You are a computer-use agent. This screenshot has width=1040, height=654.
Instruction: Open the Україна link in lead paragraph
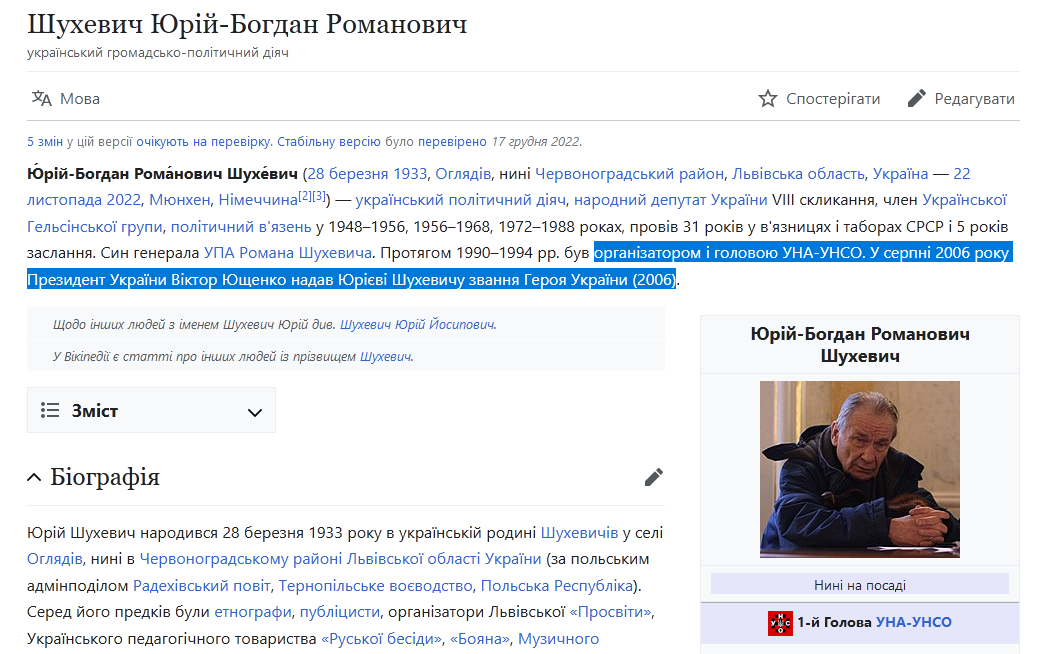[x=900, y=174]
